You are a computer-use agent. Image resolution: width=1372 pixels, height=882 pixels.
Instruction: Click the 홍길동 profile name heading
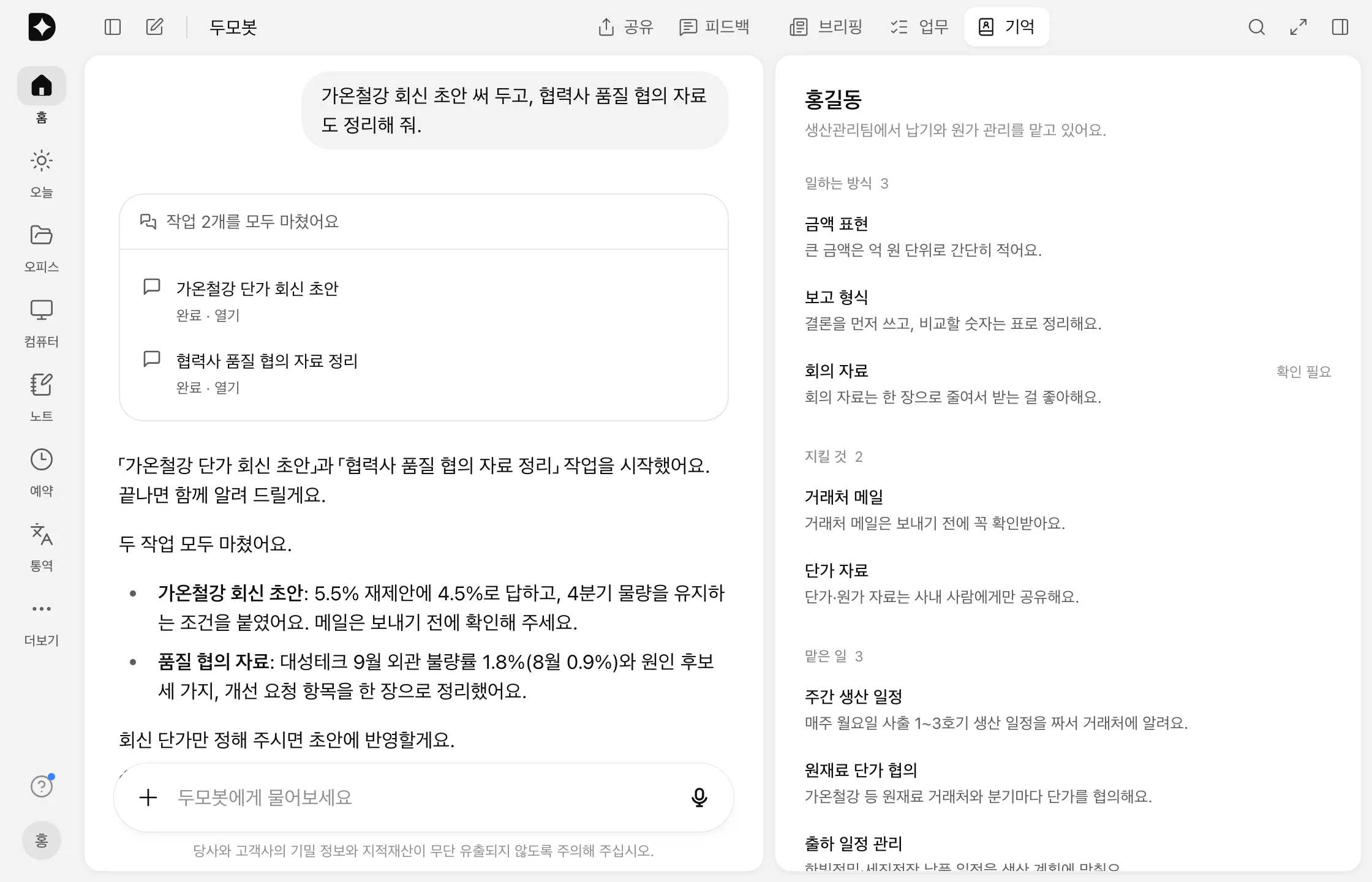click(833, 99)
